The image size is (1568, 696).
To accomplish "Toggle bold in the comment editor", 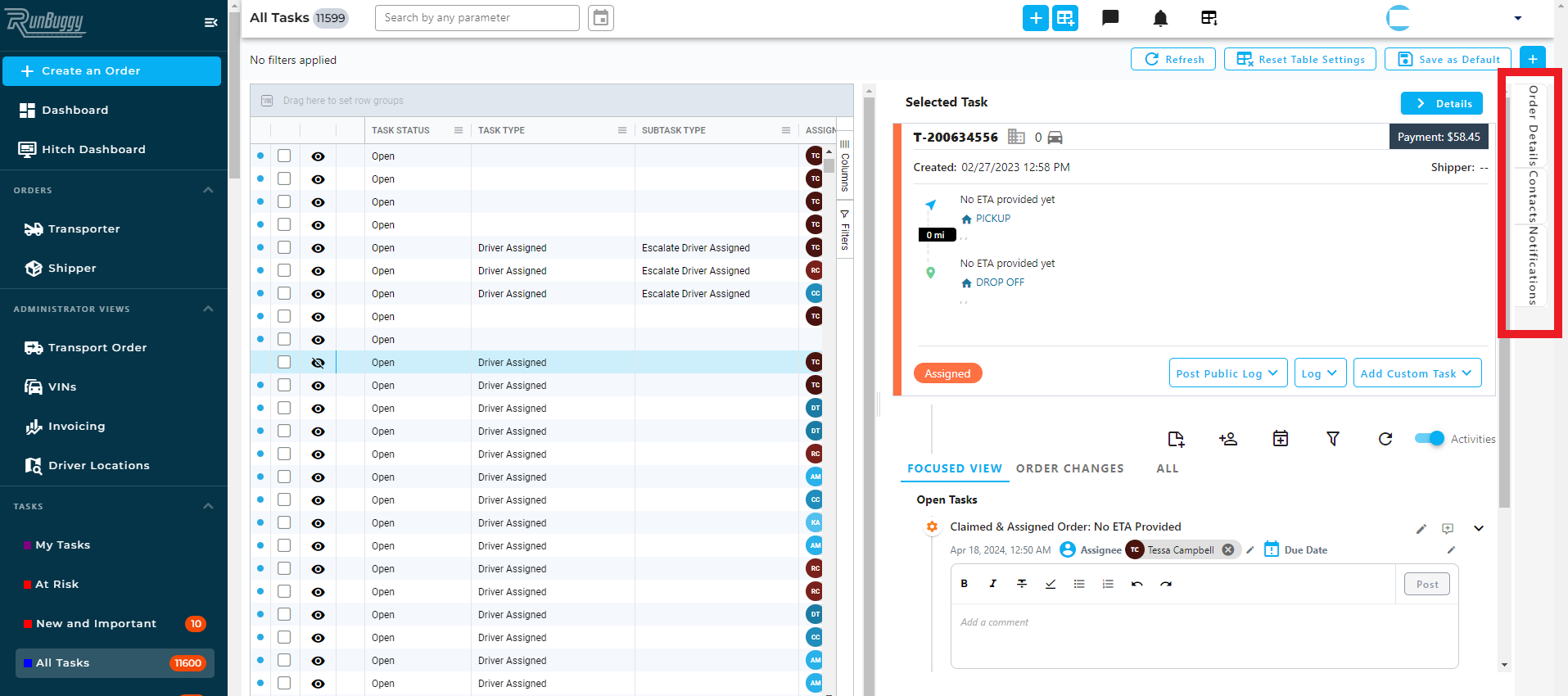I will pos(965,584).
